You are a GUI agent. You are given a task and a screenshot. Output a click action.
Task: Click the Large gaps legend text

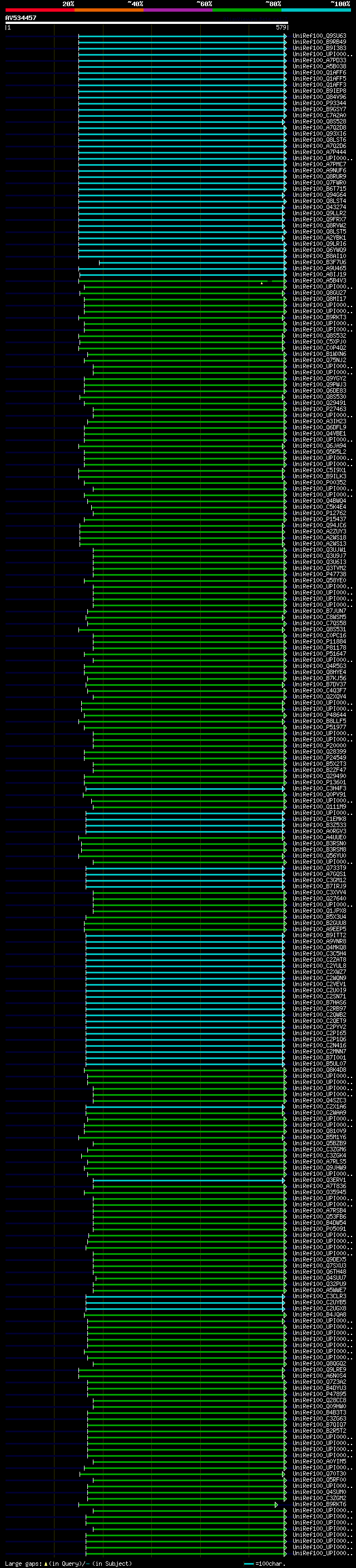pyautogui.click(x=69, y=1564)
